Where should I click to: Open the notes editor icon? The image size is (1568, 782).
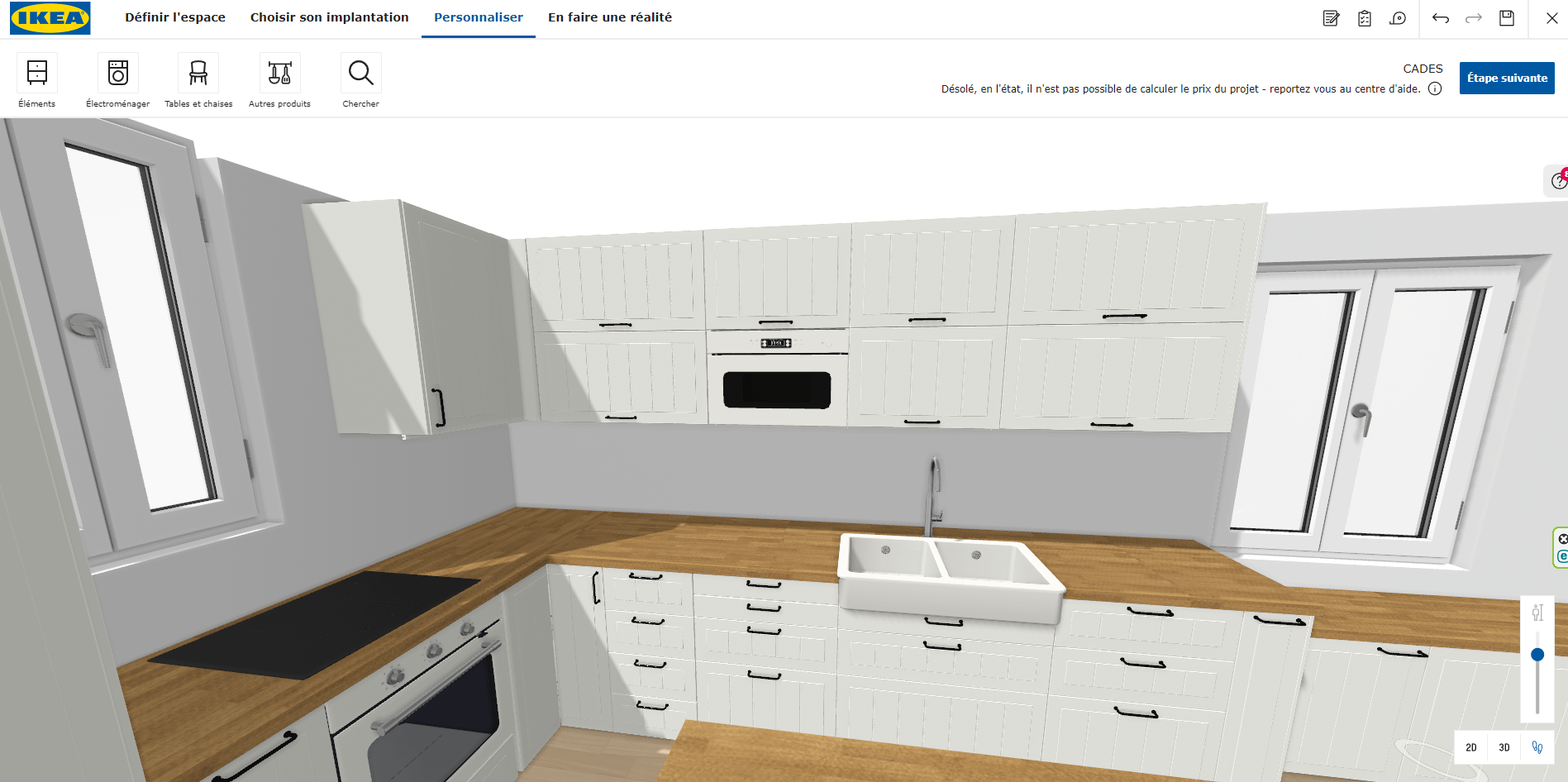tap(1331, 18)
